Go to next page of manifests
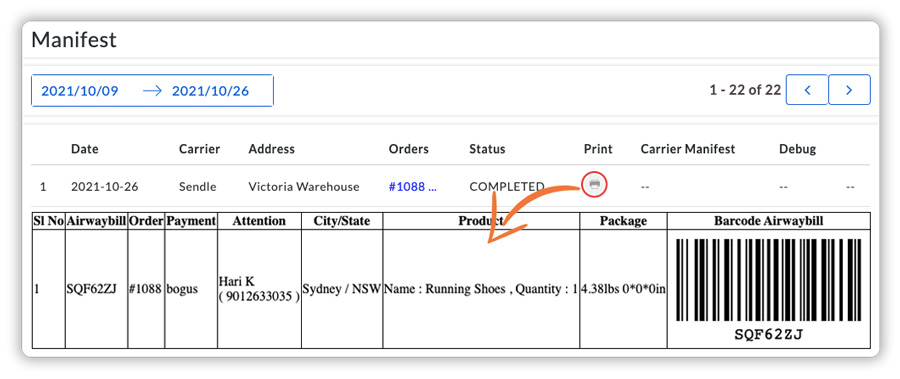Viewport: 900px width, 379px height. coord(849,90)
